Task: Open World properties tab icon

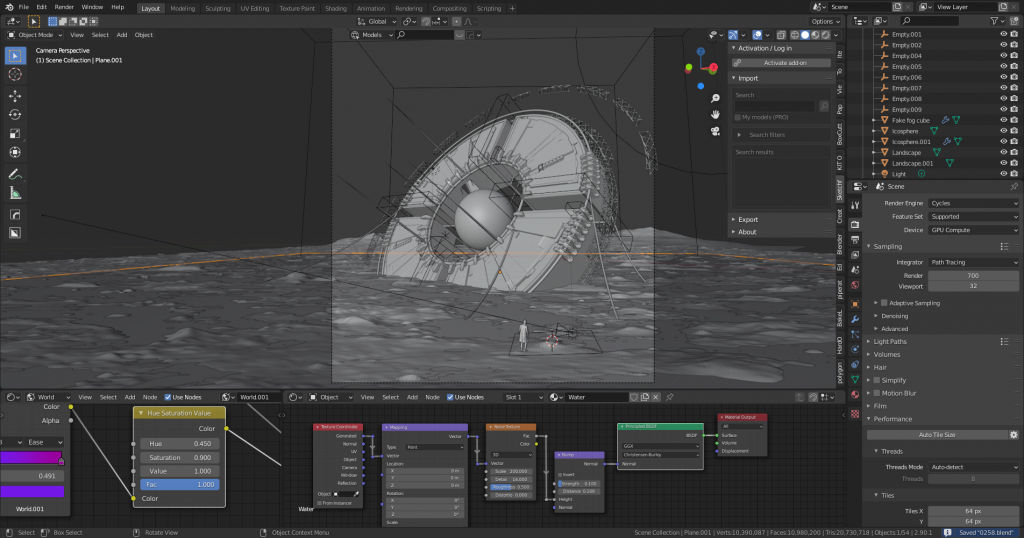Action: point(855,285)
